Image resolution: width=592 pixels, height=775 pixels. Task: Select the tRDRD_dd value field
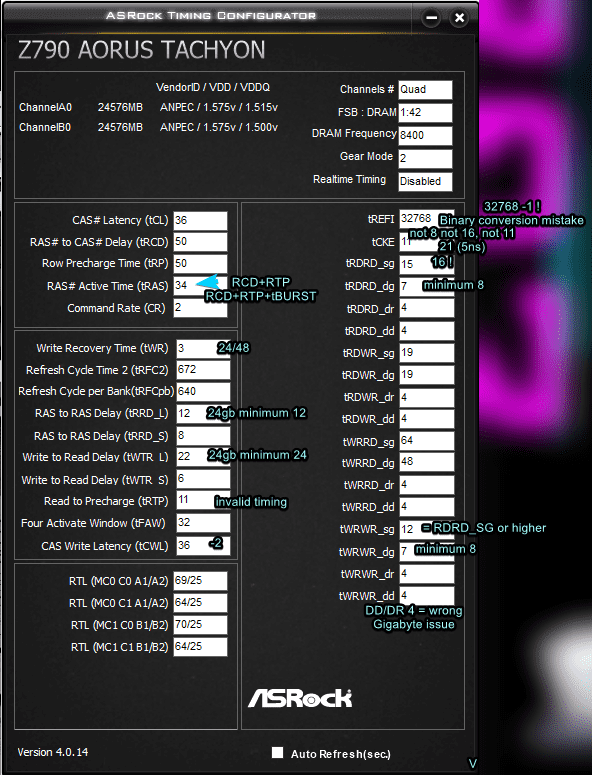(x=426, y=331)
